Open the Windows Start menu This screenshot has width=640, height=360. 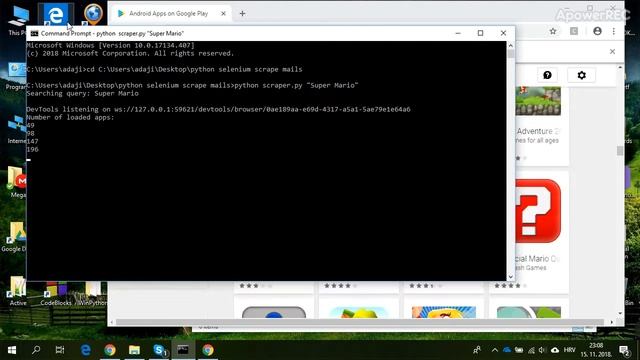click(12, 350)
